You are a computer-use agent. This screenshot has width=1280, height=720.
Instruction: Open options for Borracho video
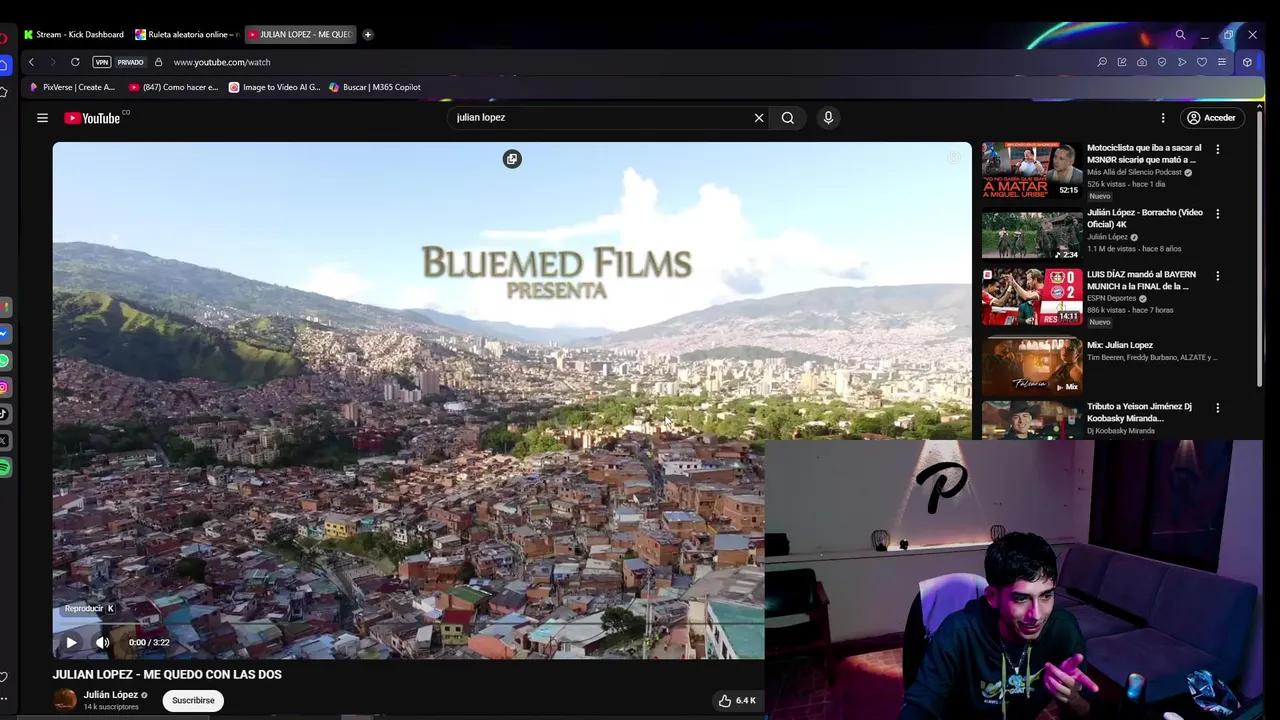(x=1217, y=213)
